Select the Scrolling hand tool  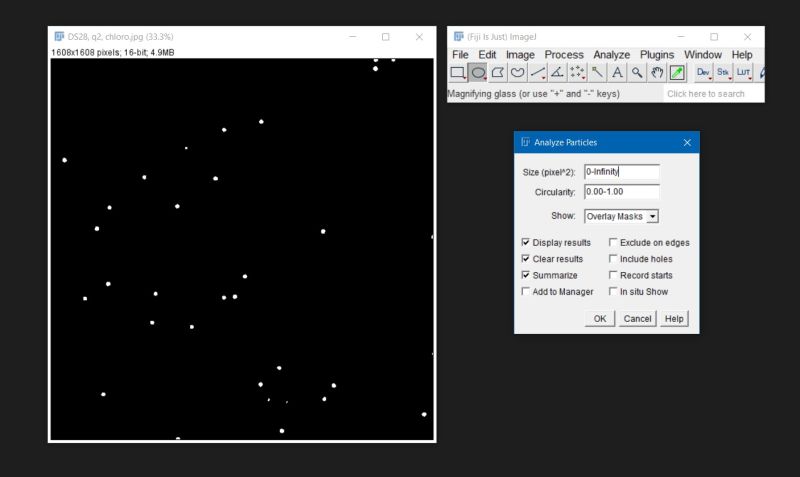pyautogui.click(x=657, y=73)
